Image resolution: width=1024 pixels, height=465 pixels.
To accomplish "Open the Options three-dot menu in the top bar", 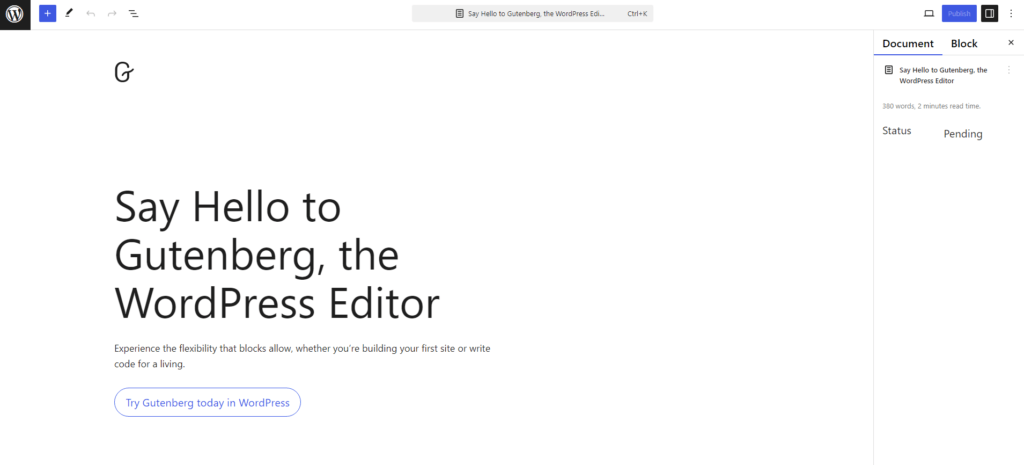I will 1011,14.
